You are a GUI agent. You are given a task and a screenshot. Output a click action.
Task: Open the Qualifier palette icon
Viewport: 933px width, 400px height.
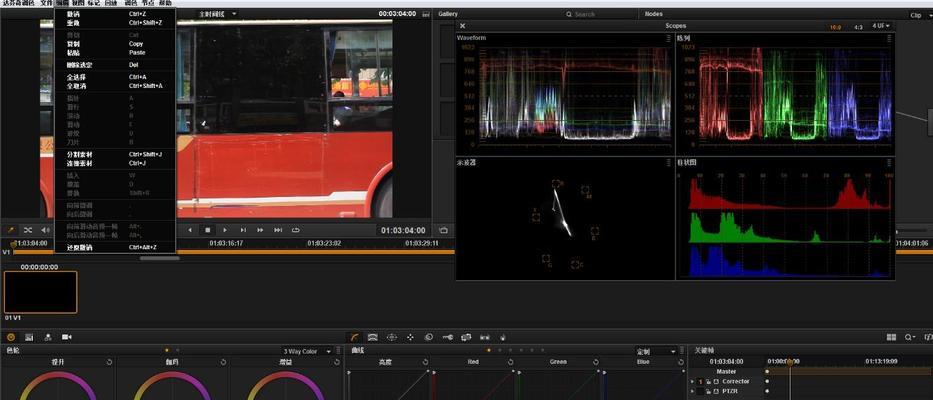pos(372,337)
